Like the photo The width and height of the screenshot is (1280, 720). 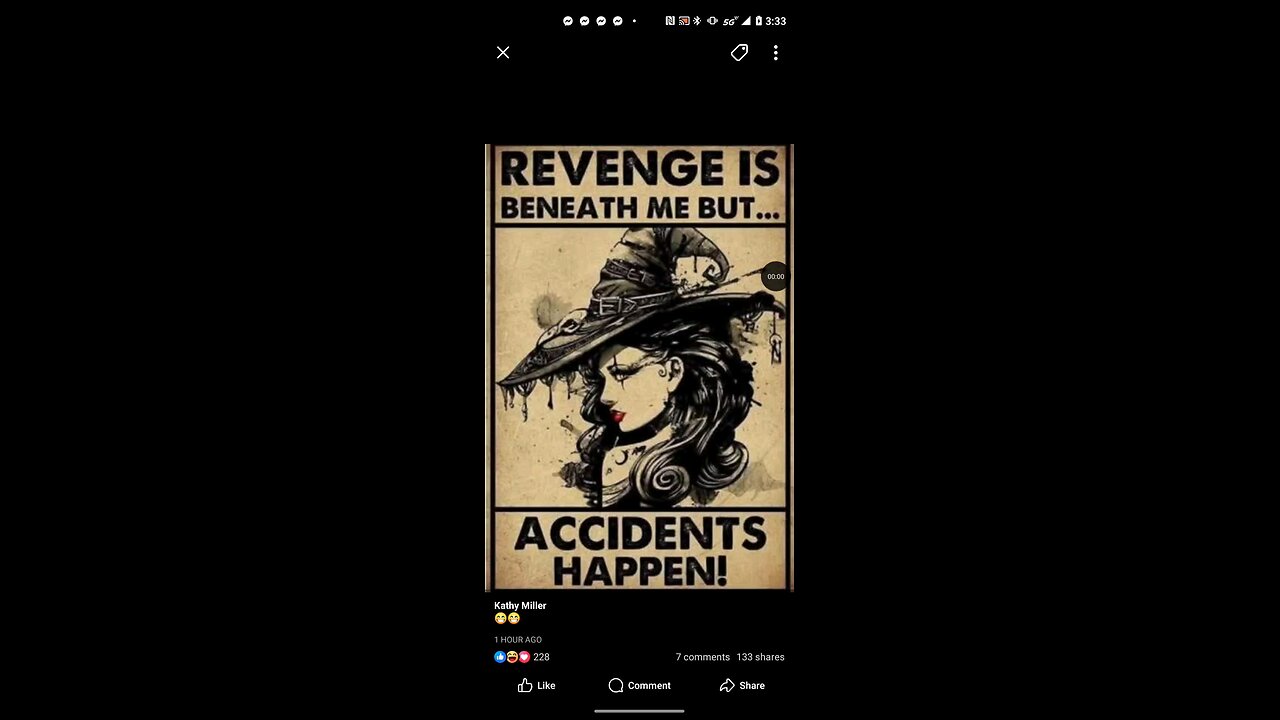click(x=536, y=685)
